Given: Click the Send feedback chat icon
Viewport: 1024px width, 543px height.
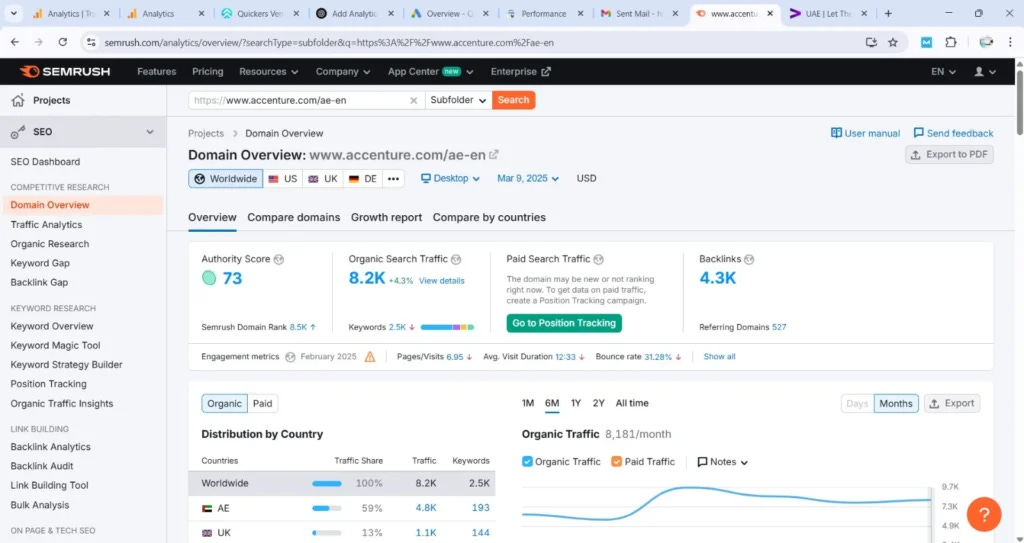Looking at the screenshot, I should pyautogui.click(x=918, y=133).
